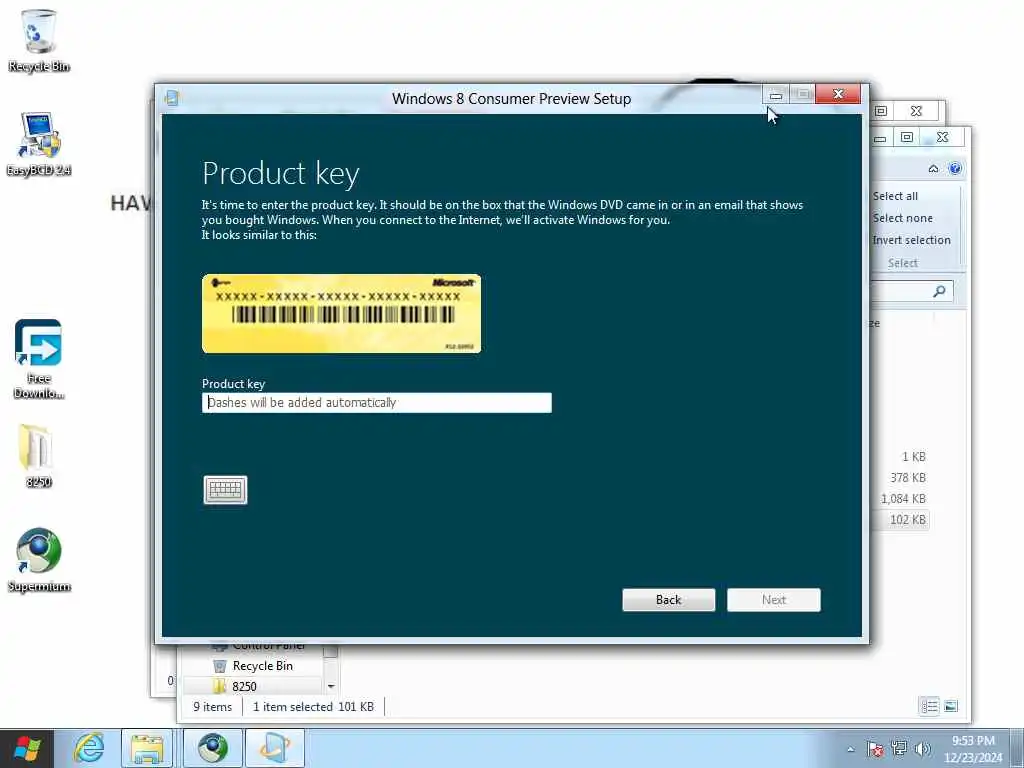The width and height of the screenshot is (1024, 768).
Task: Click the Action Center flag tray icon
Action: coord(875,749)
